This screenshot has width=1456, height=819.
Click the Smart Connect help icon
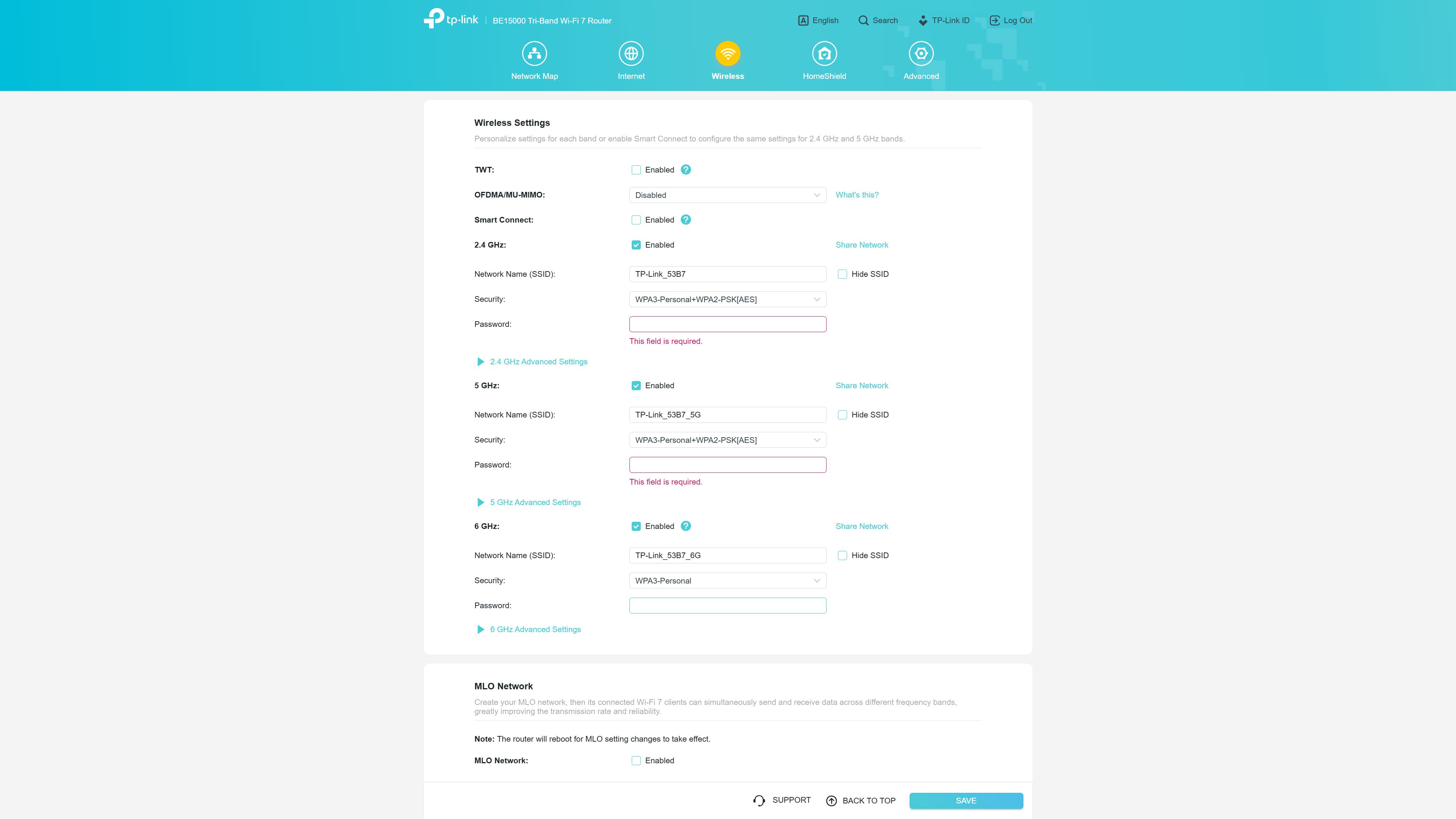pyautogui.click(x=686, y=220)
